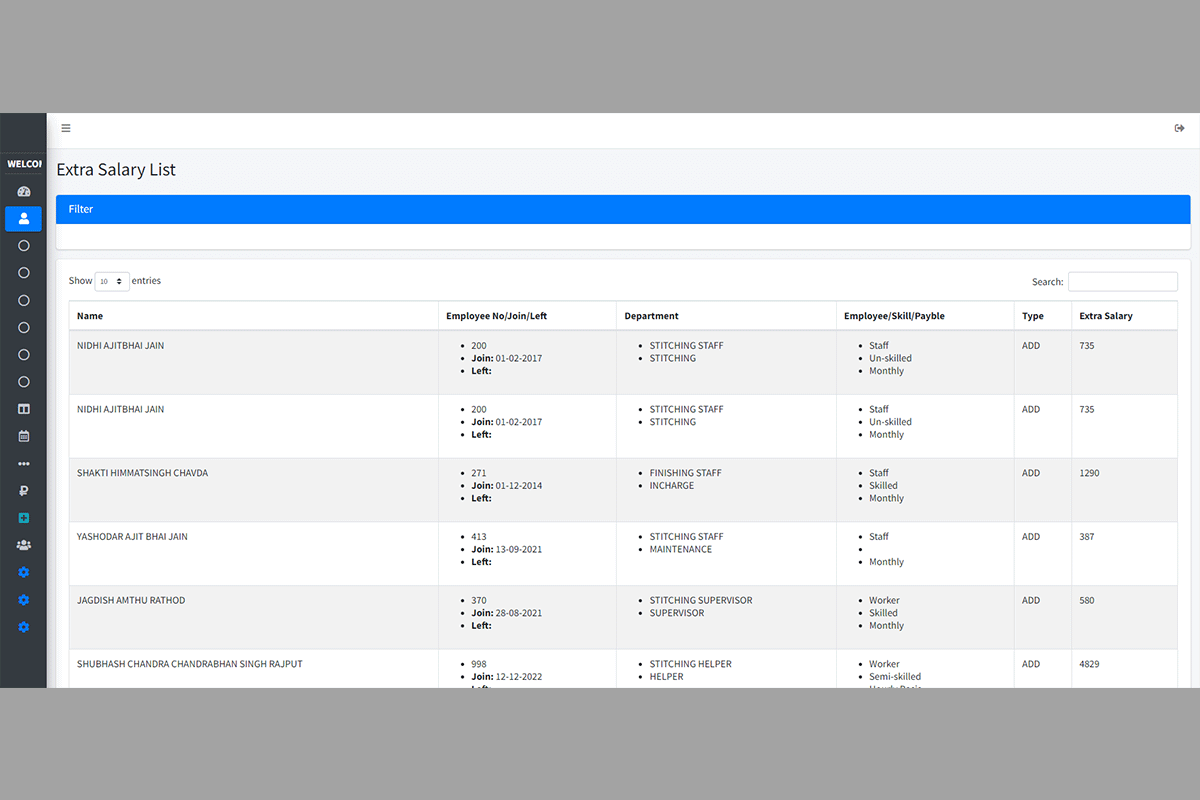Click the WELCOME sidebar brand text
The image size is (1200, 800).
click(24, 164)
